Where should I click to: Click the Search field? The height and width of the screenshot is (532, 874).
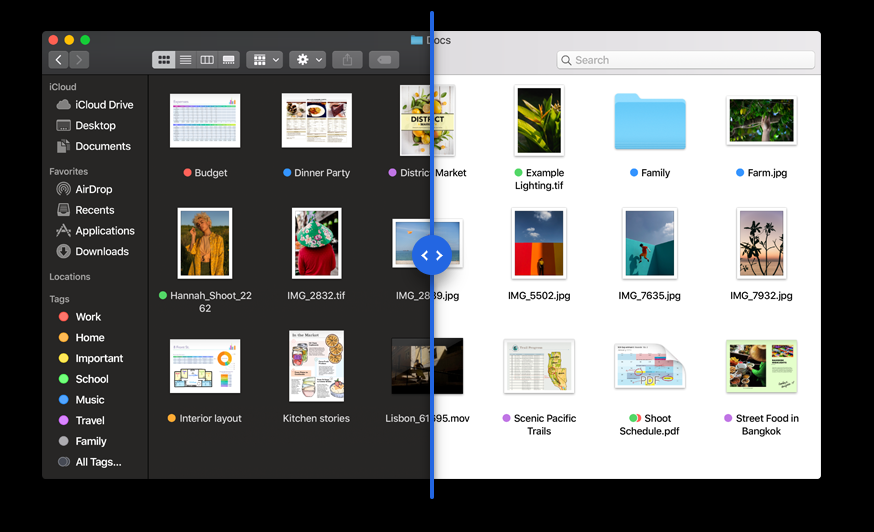click(x=686, y=60)
